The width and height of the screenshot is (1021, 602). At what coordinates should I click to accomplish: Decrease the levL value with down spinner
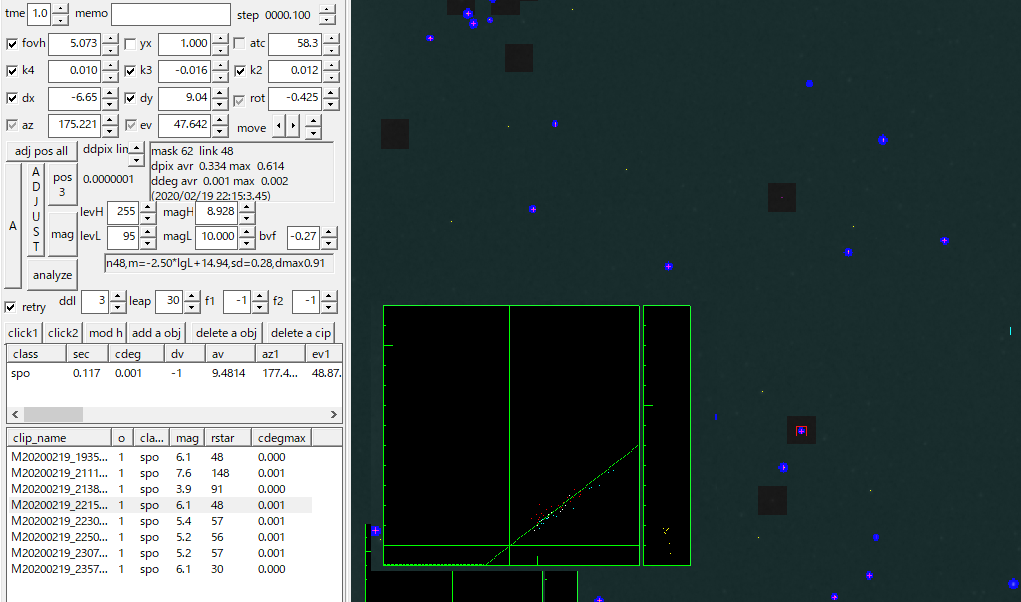coord(148,243)
